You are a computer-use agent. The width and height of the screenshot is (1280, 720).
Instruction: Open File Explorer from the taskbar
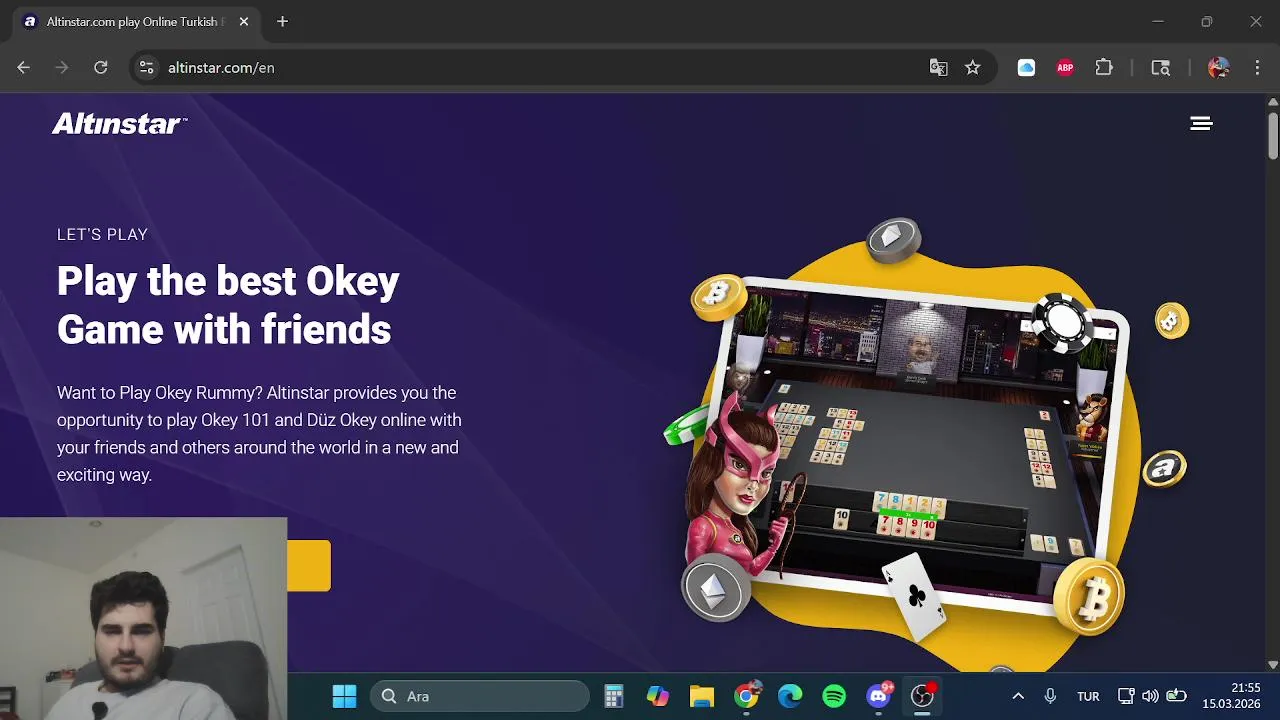pyautogui.click(x=702, y=696)
